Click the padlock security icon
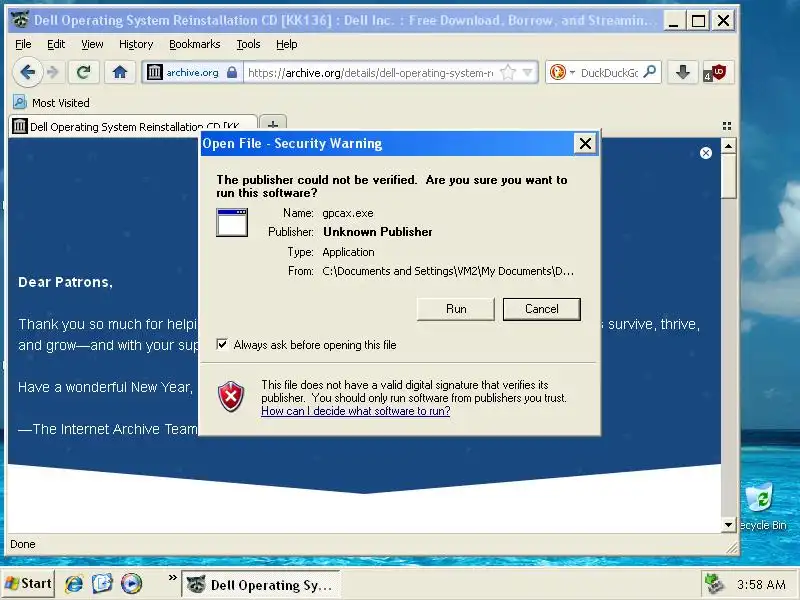This screenshot has height=600, width=800. point(232,72)
